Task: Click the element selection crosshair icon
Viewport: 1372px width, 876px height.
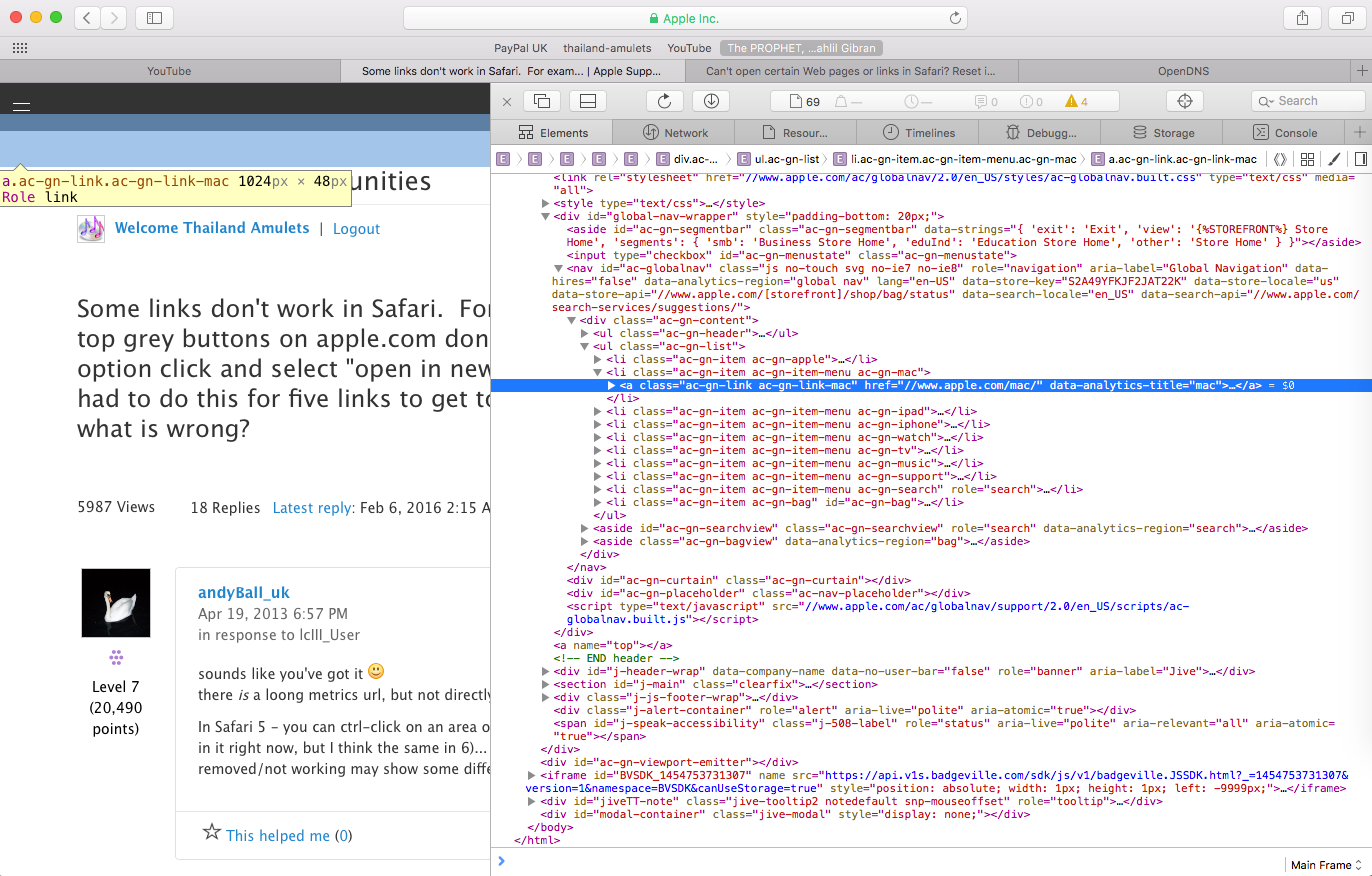Action: click(1185, 101)
